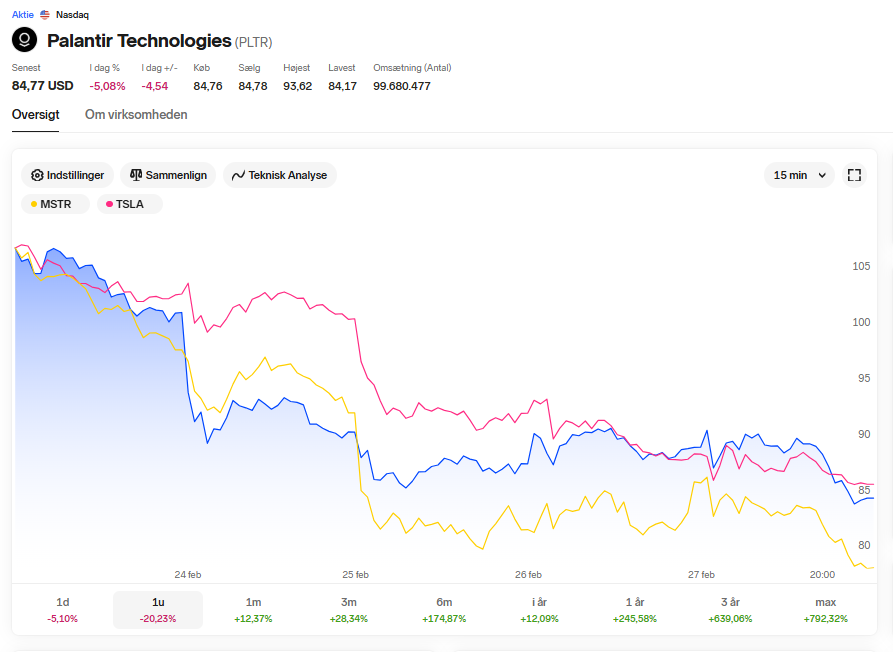Select the max time range
The height and width of the screenshot is (652, 893).
(826, 610)
